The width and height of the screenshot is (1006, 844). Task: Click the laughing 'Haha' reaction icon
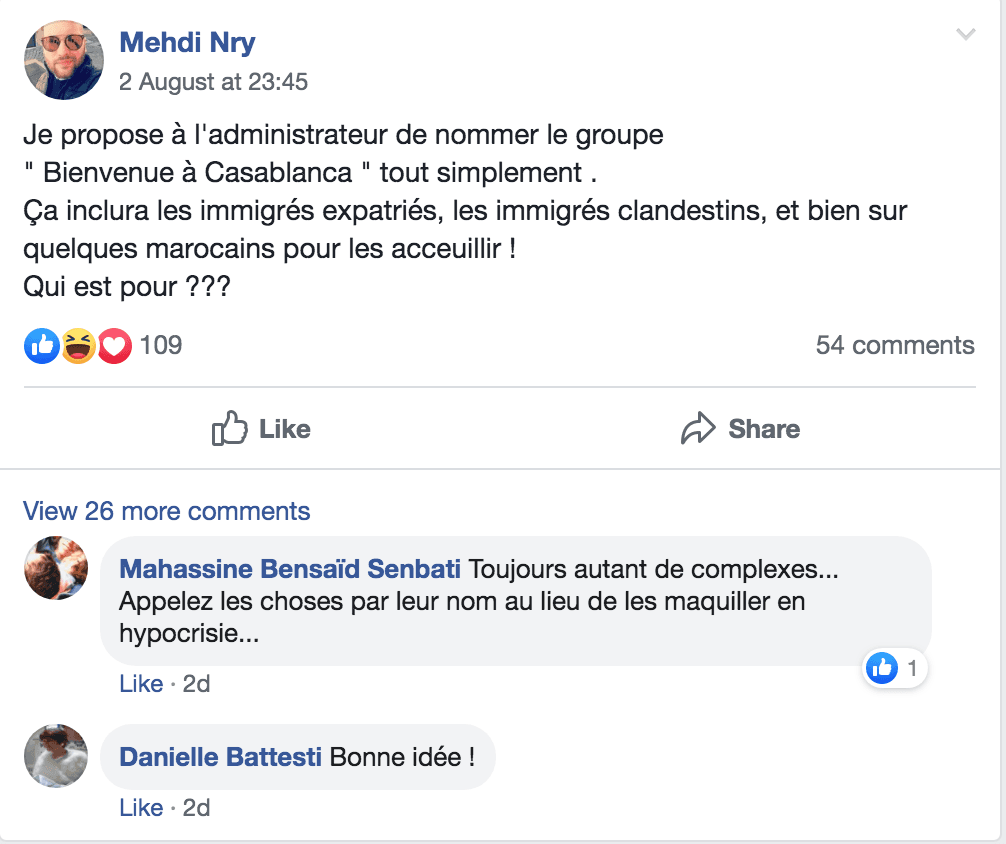tap(77, 345)
